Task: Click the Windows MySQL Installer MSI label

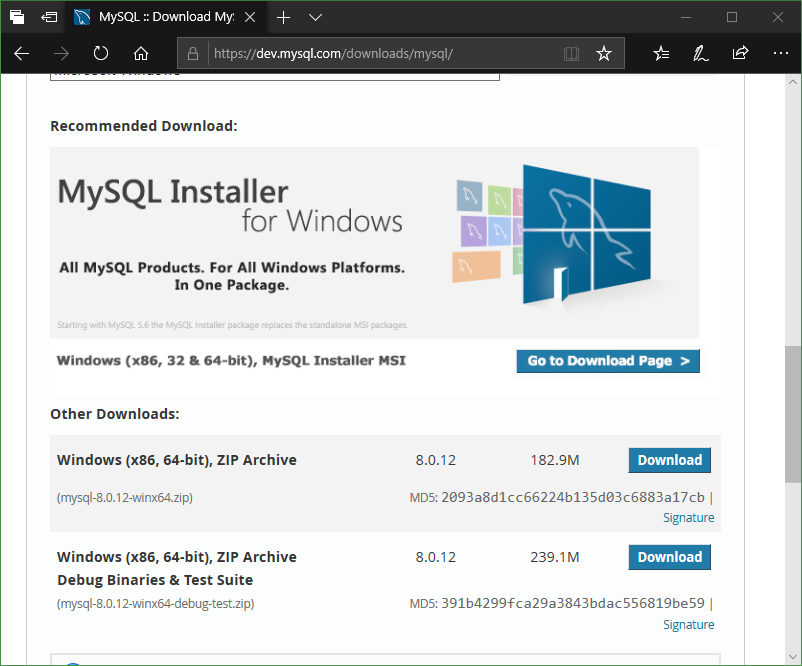Action: pos(231,361)
